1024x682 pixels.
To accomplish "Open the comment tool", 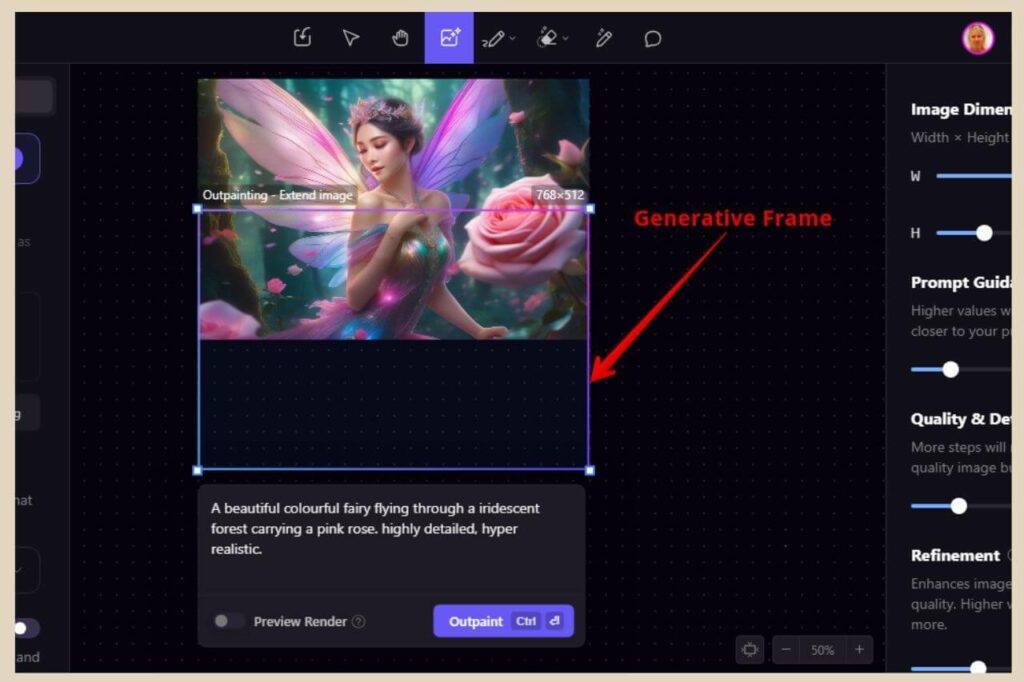I will (x=652, y=39).
